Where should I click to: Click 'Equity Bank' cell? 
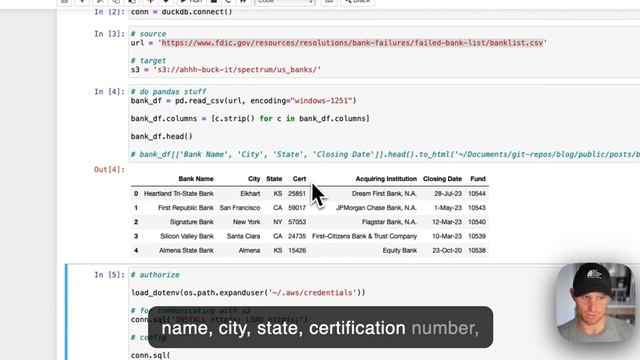click(x=400, y=251)
